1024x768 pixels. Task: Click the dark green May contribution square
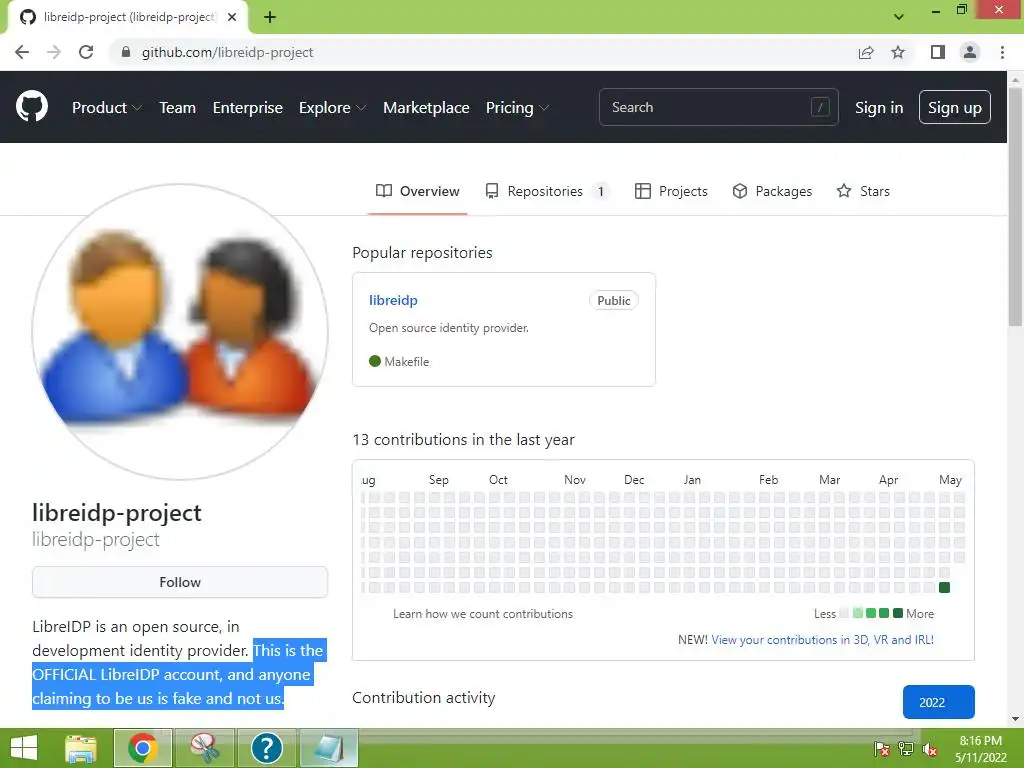[944, 587]
